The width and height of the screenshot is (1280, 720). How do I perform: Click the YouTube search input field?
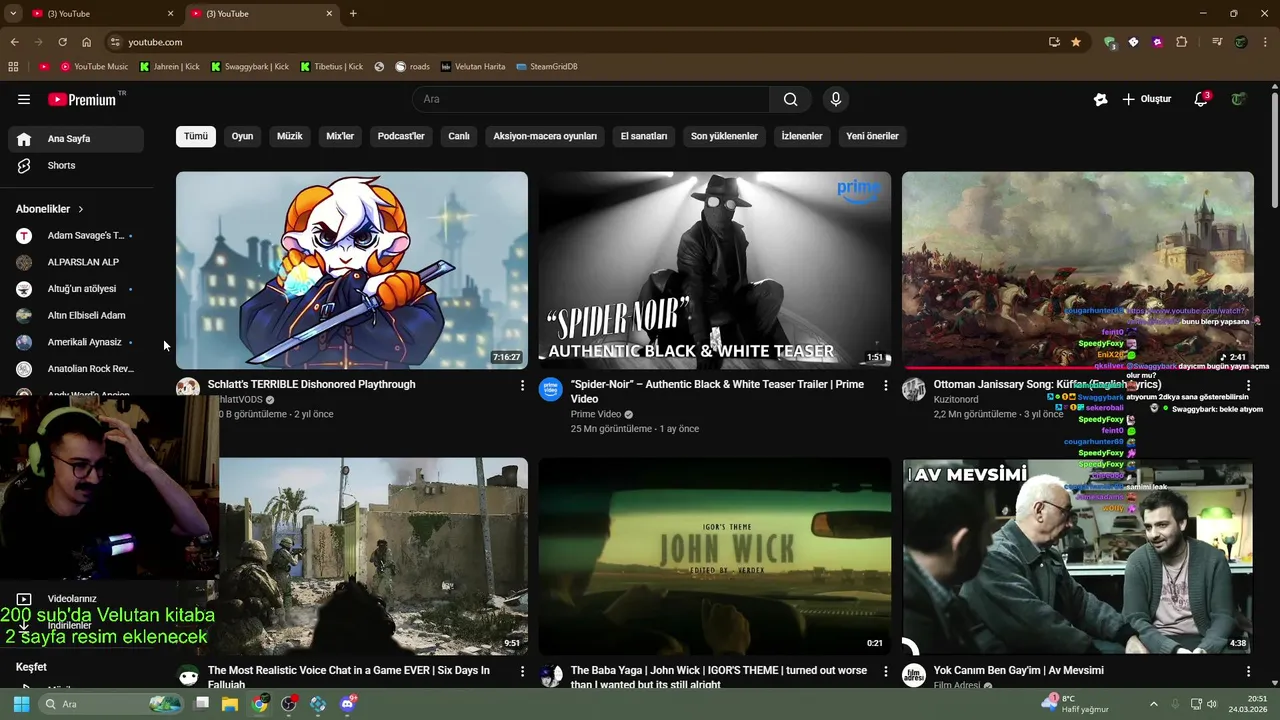pos(591,99)
